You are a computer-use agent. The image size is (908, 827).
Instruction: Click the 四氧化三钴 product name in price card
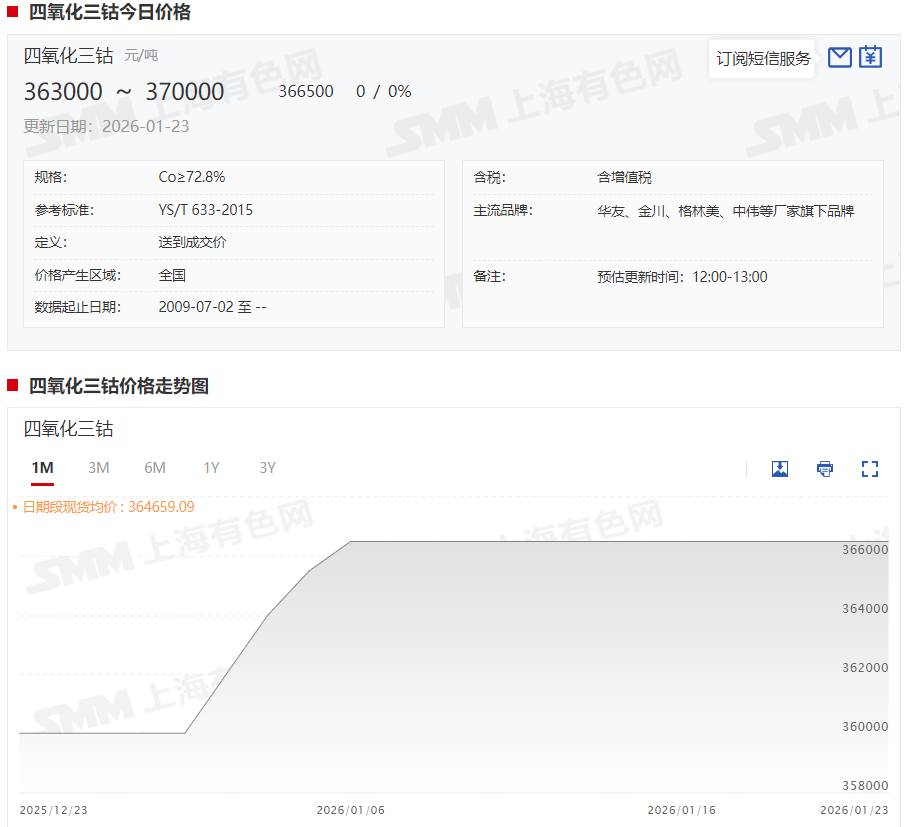pos(68,55)
